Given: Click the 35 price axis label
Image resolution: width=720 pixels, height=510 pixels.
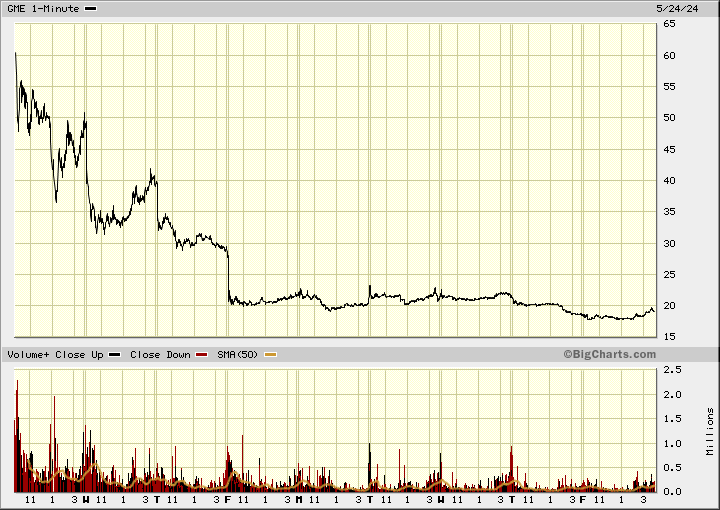Looking at the screenshot, I should coord(669,212).
